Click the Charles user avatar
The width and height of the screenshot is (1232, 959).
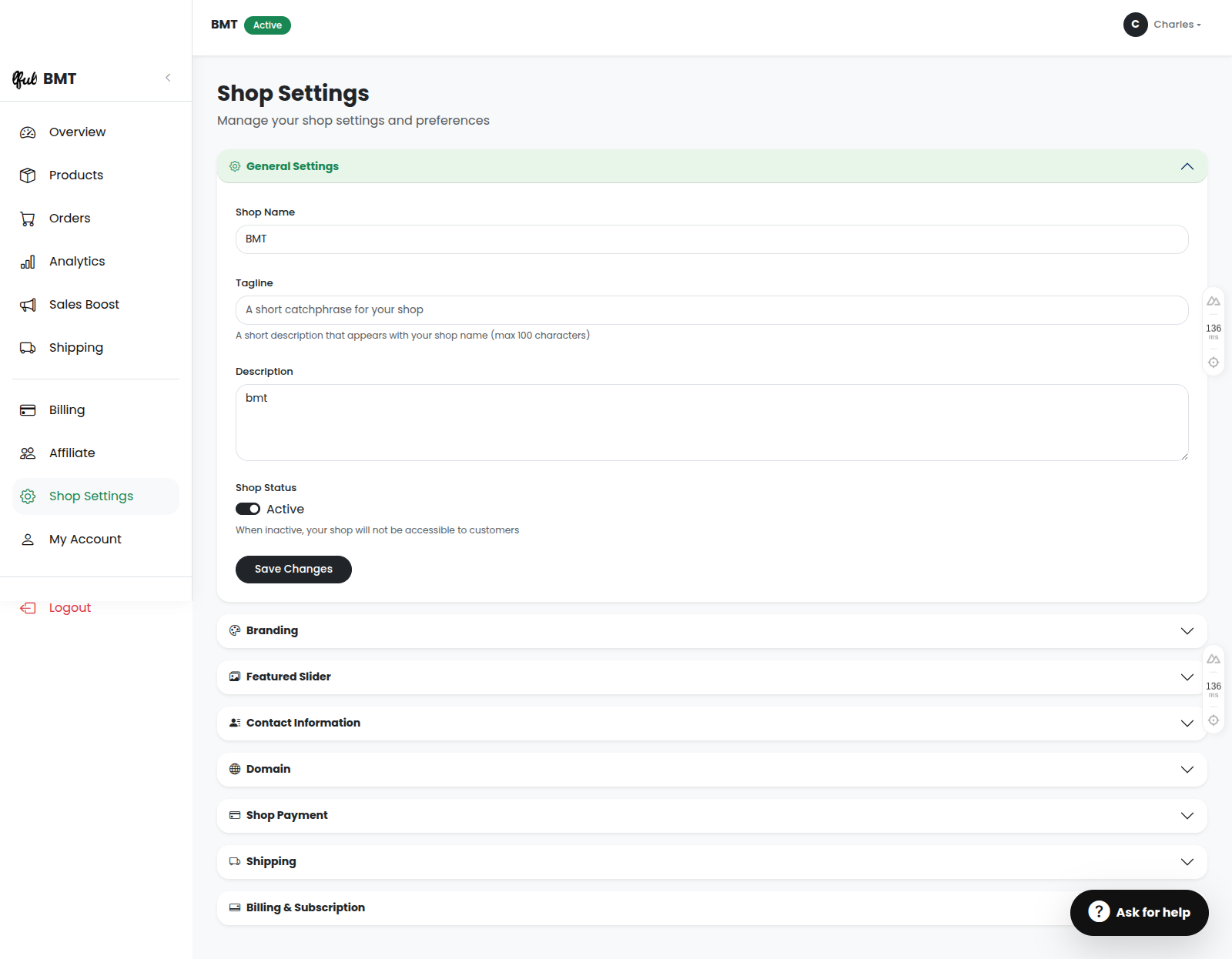pyautogui.click(x=1135, y=25)
